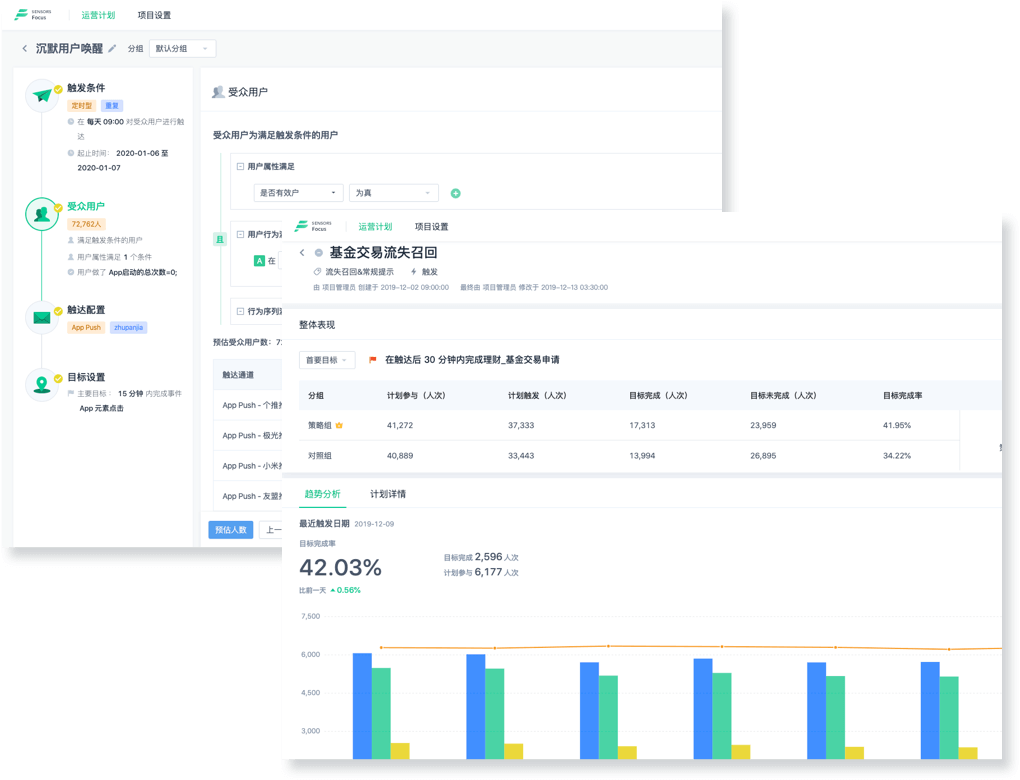Viewport: 1020px width, 780px height.
Task: Switch to the 计划详情 tab
Action: coord(388,494)
